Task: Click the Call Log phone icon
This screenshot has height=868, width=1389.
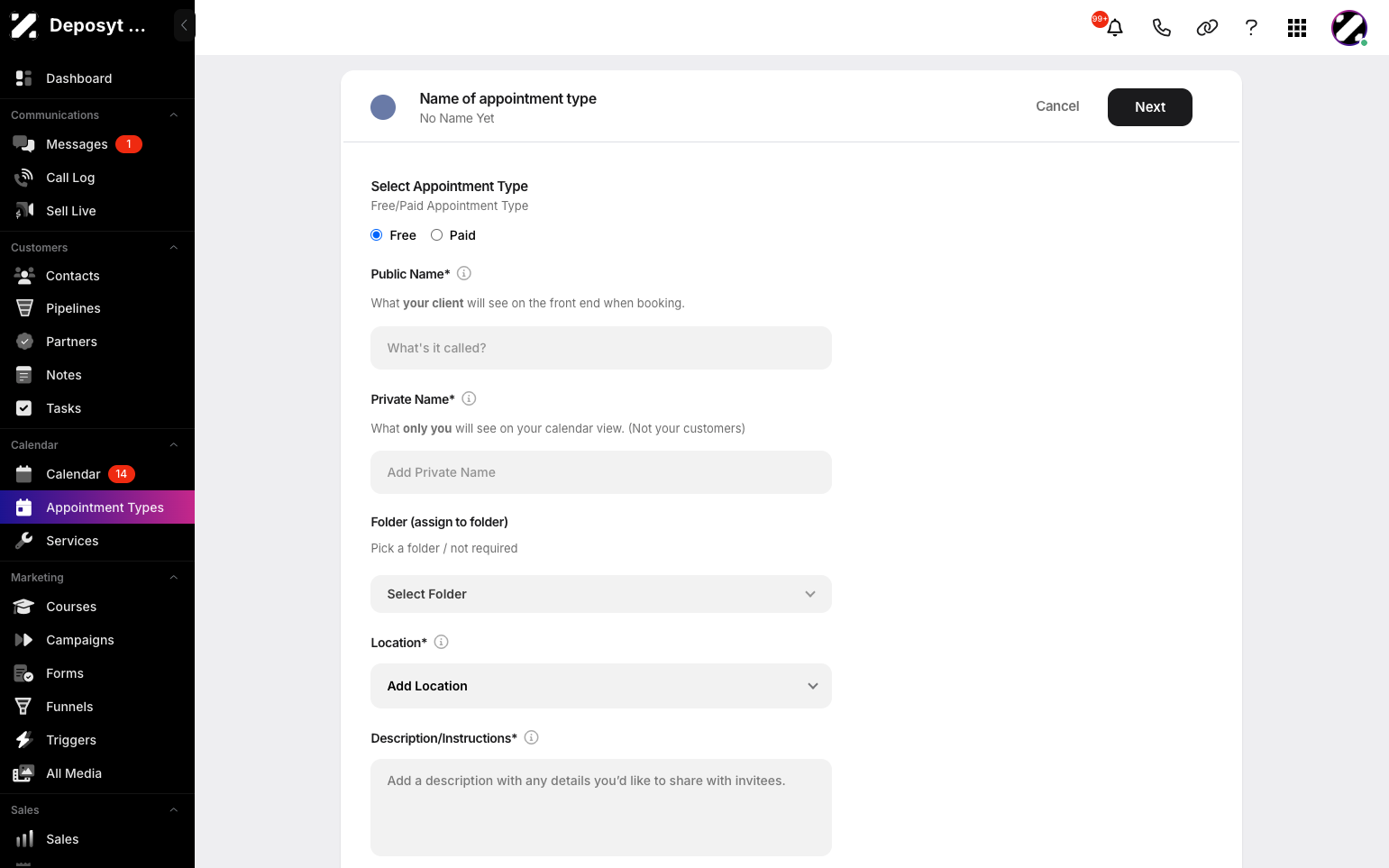Action: coord(24,178)
